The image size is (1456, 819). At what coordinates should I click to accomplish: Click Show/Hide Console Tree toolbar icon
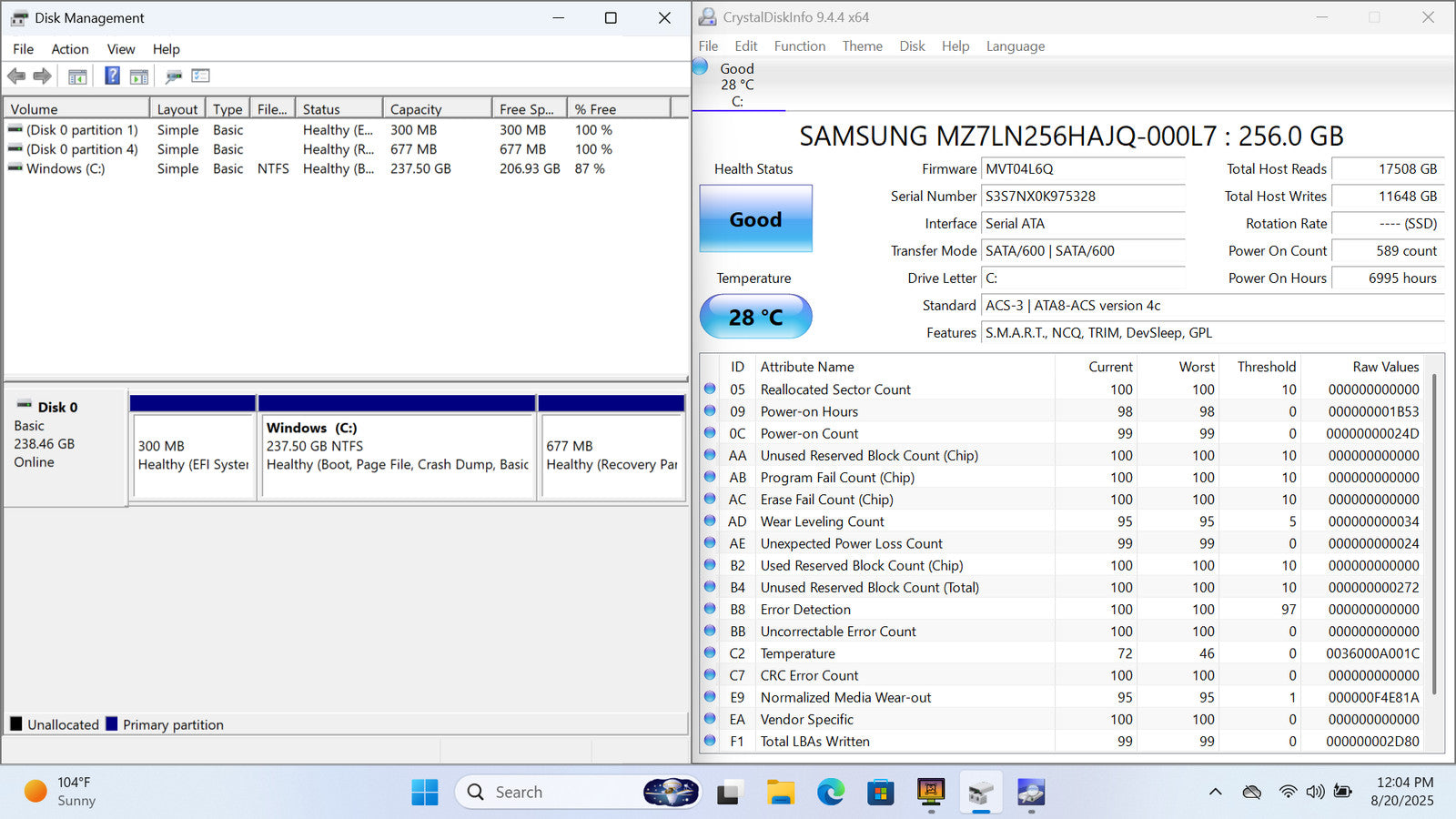tap(77, 76)
